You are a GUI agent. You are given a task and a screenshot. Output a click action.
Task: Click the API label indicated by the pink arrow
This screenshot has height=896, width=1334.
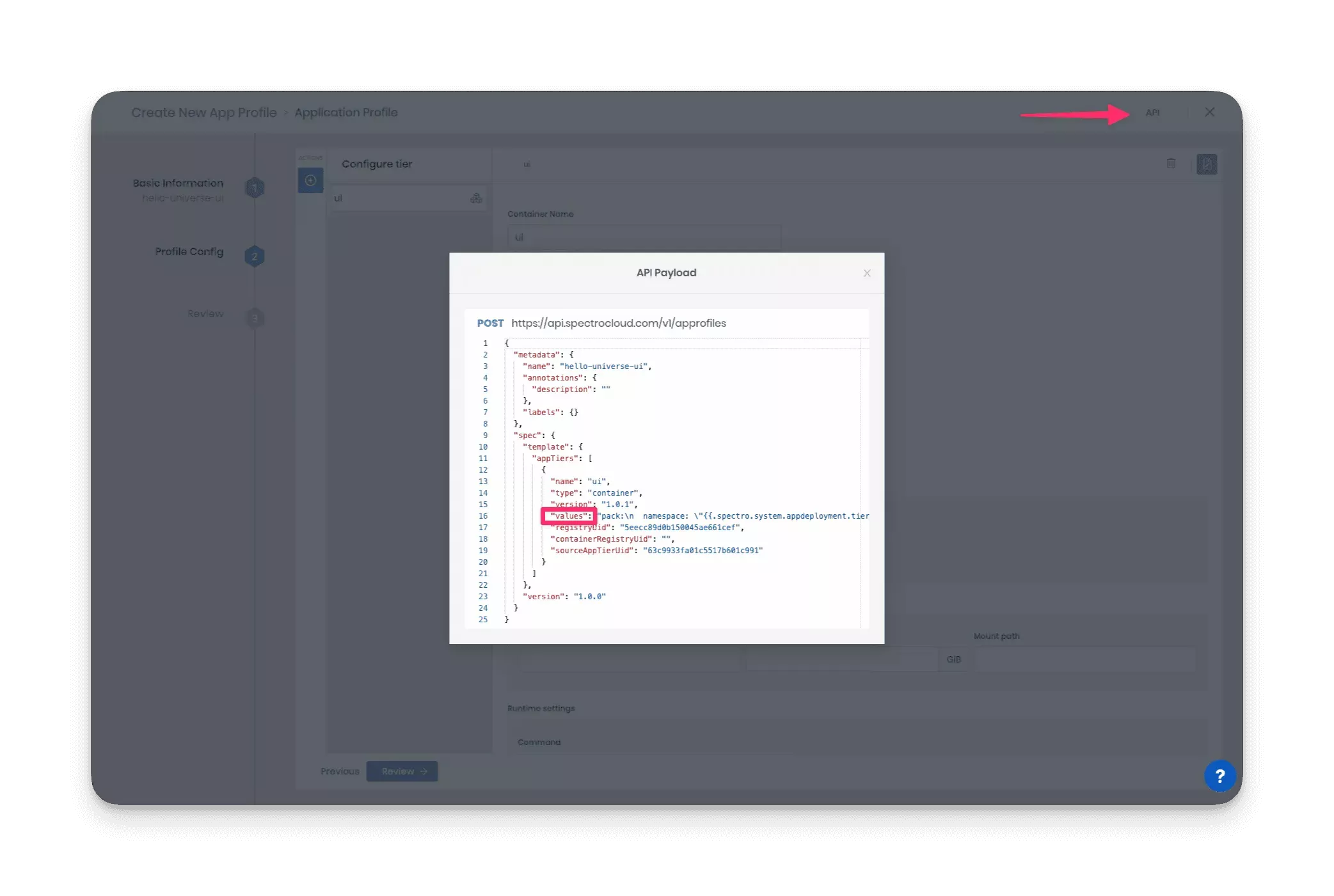click(1154, 112)
